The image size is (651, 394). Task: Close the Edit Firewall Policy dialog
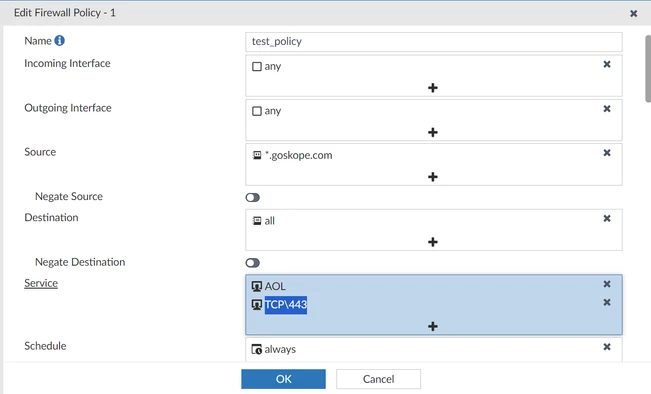[634, 13]
